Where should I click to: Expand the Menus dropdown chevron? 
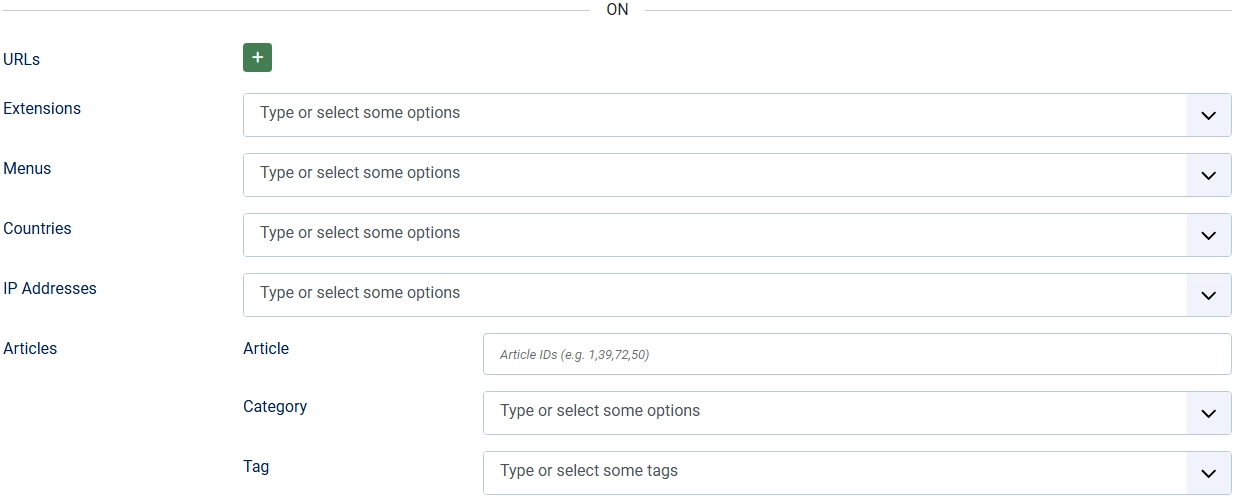[1208, 175]
